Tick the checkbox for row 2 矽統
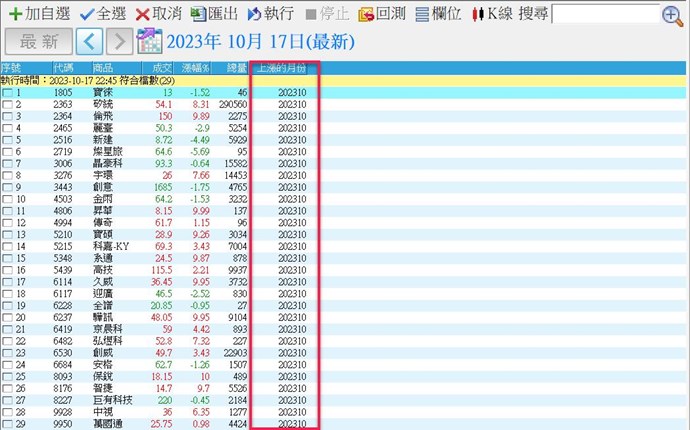The height and width of the screenshot is (430, 690). pos(8,104)
